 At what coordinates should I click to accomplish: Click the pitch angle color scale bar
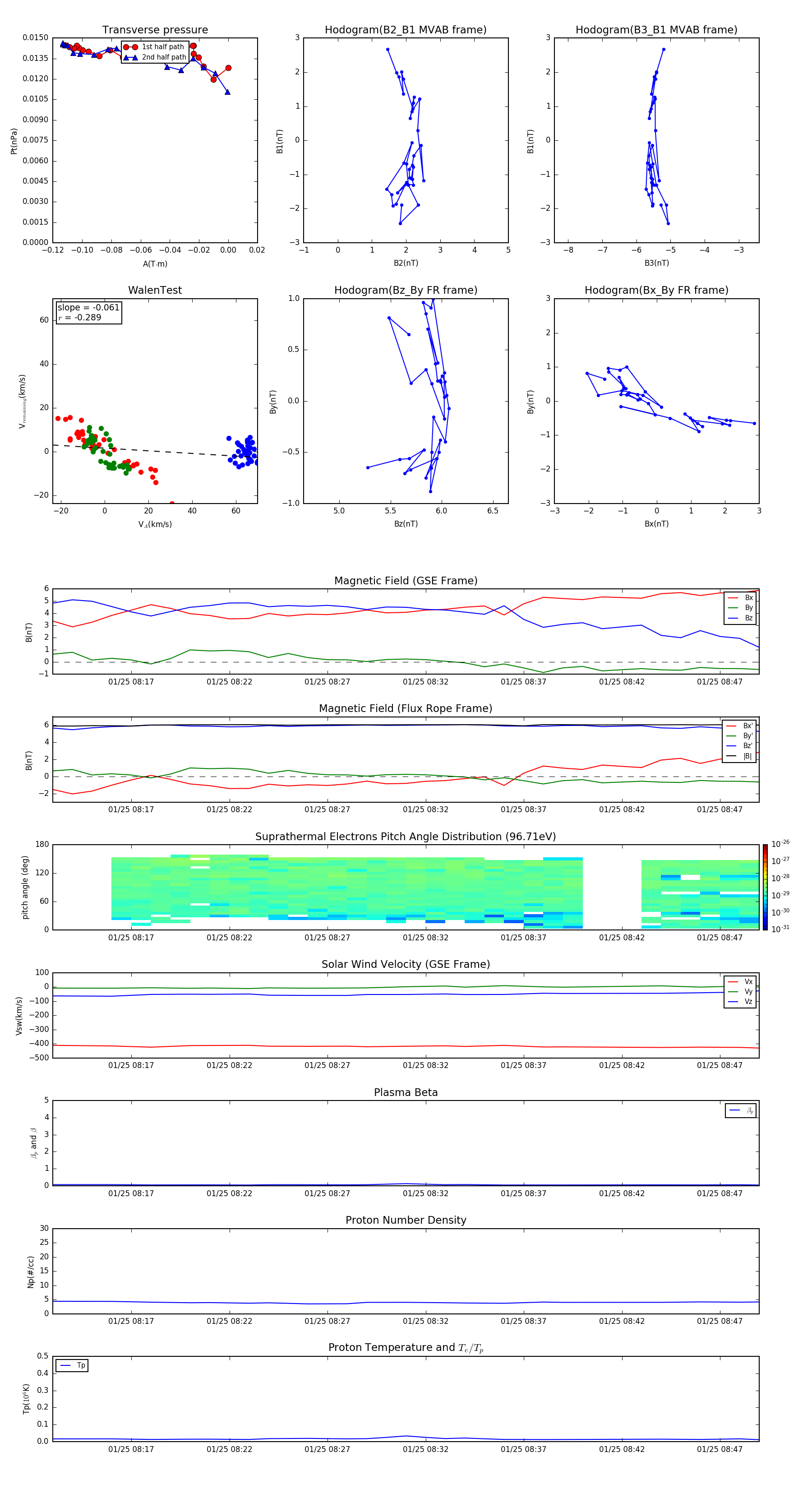tap(765, 887)
